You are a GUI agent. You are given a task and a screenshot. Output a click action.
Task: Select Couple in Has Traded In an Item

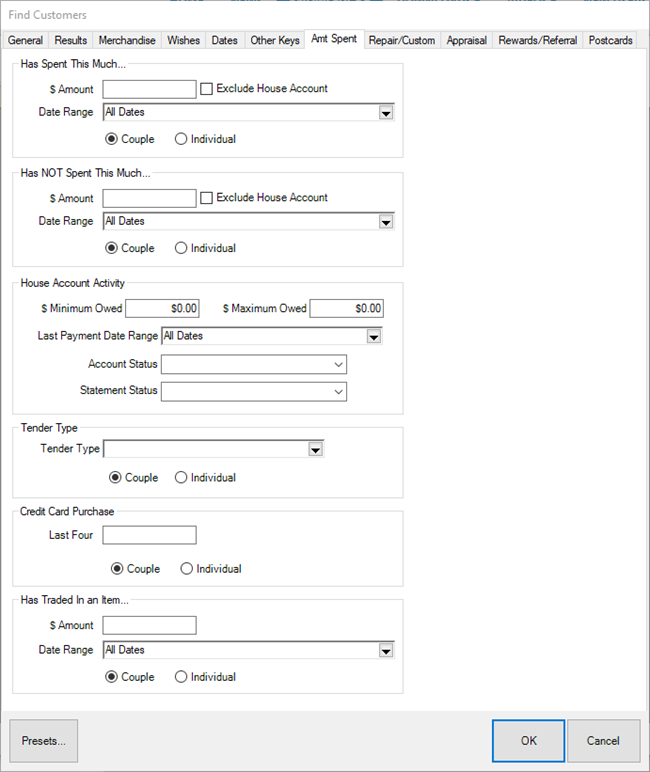pos(112,677)
